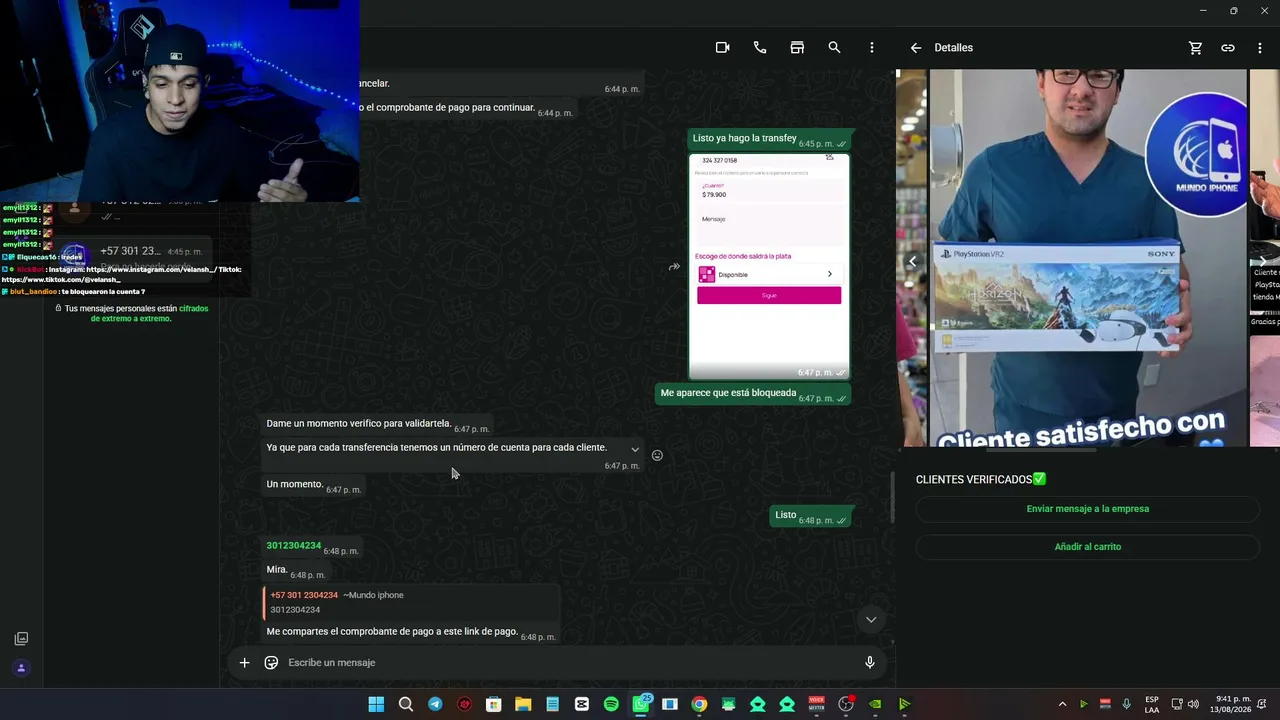This screenshot has height=720, width=1280.
Task: Search within the chat using the magnifier
Action: point(834,48)
